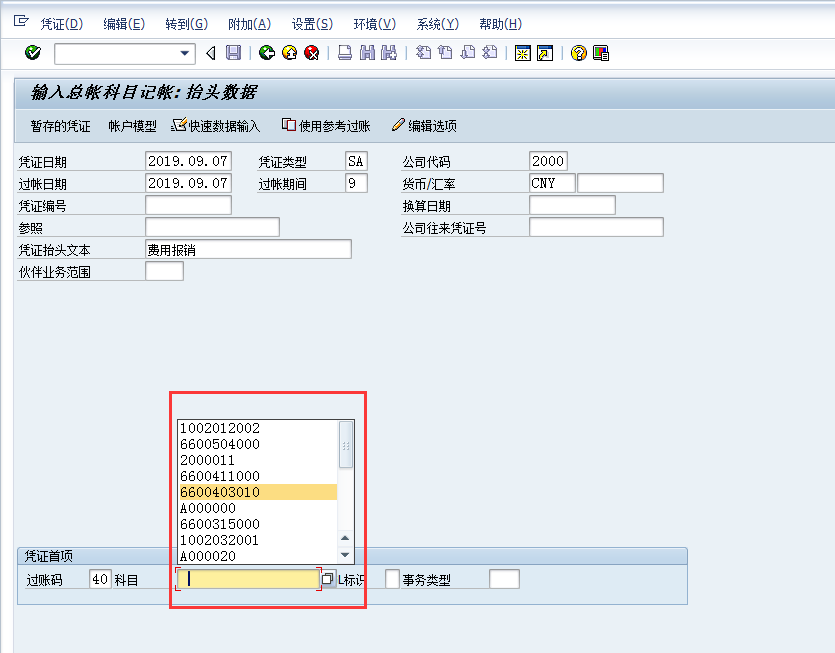This screenshot has height=653, width=835.
Task: Click the green Back arrow icon
Action: pos(267,53)
